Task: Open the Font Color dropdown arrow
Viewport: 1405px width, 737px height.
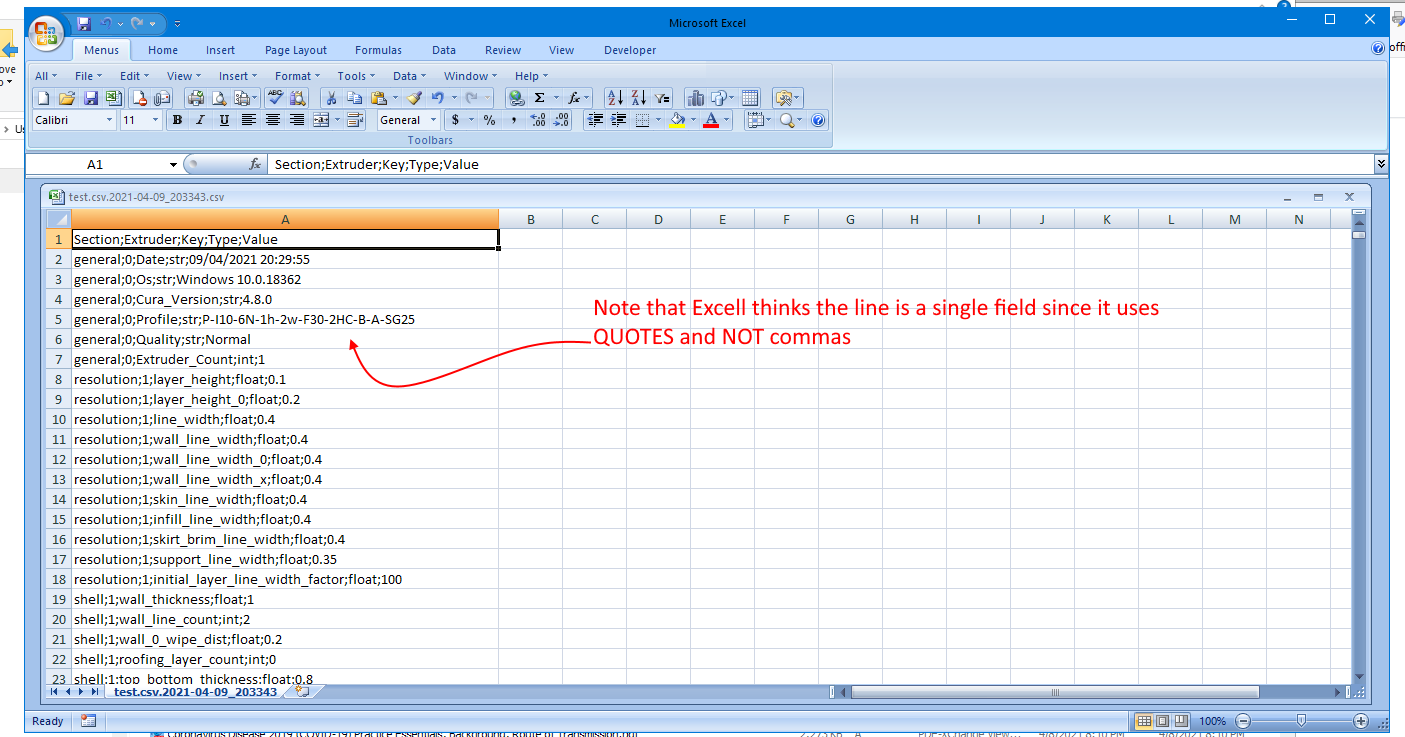Action: pyautogui.click(x=725, y=119)
